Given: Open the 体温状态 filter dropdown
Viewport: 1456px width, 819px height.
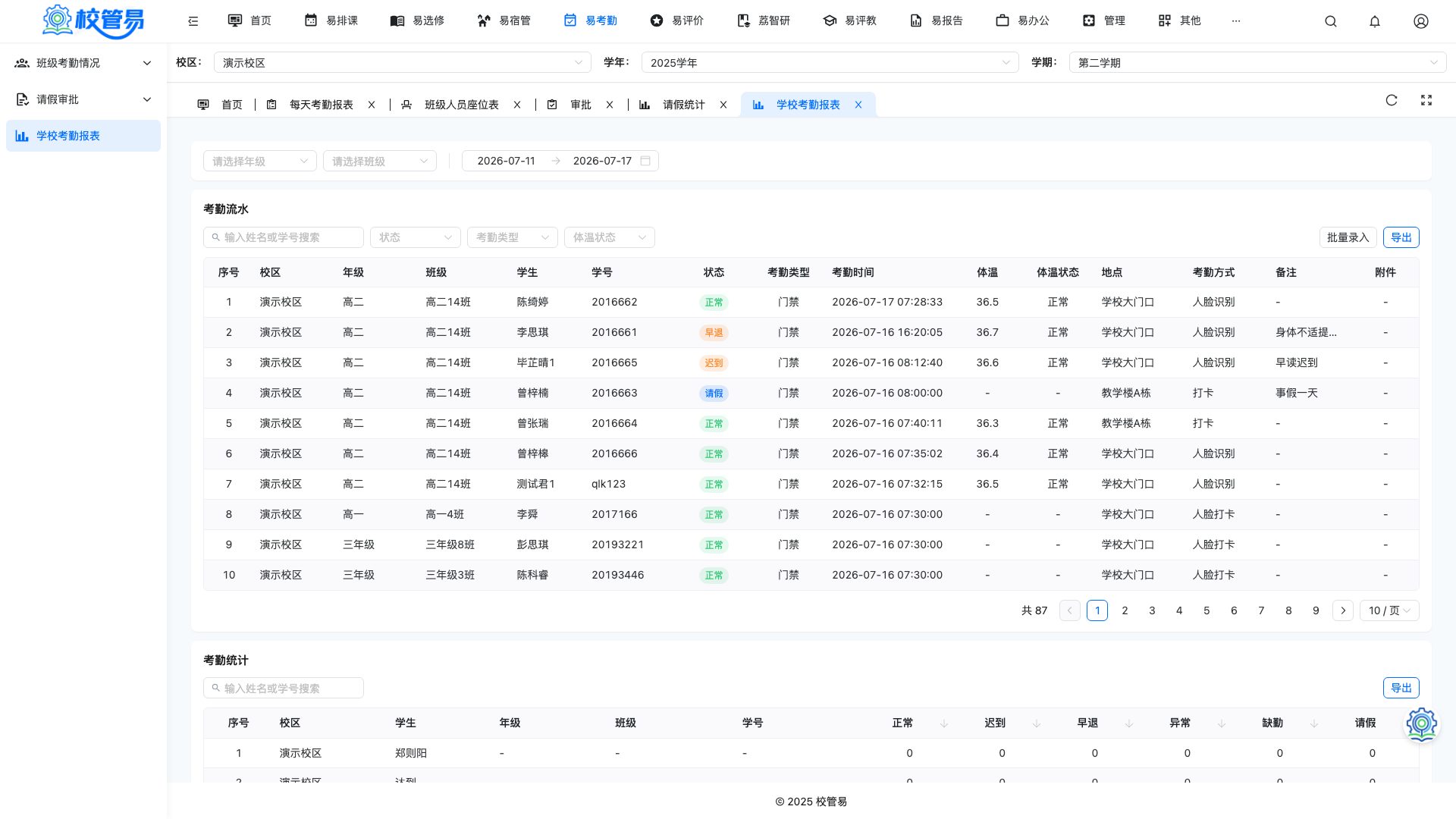Looking at the screenshot, I should click(610, 237).
